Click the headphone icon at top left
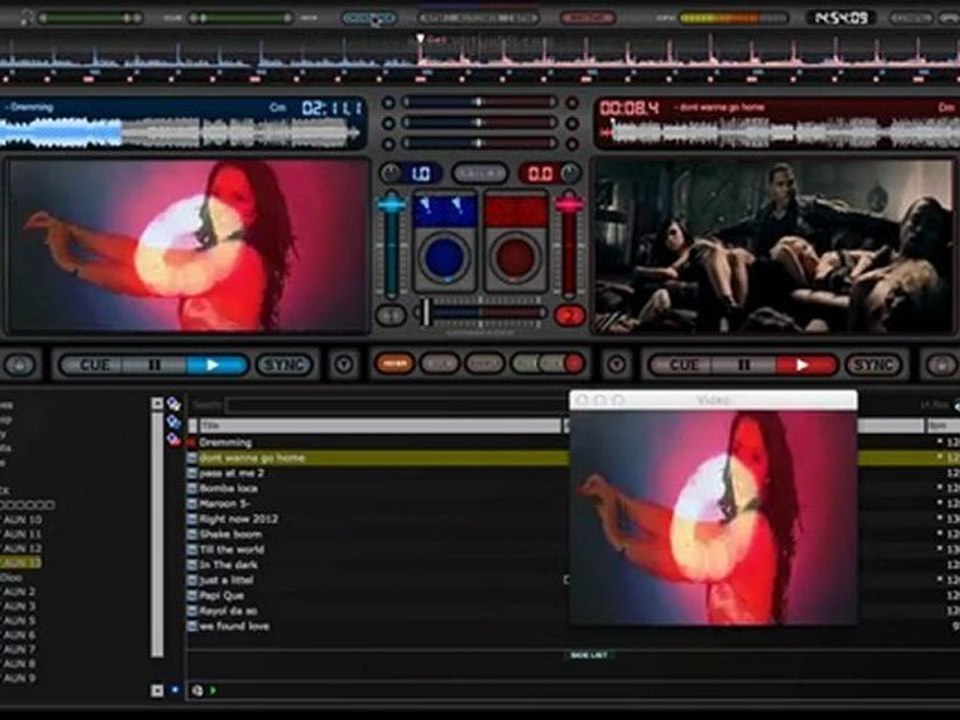 [x=26, y=18]
